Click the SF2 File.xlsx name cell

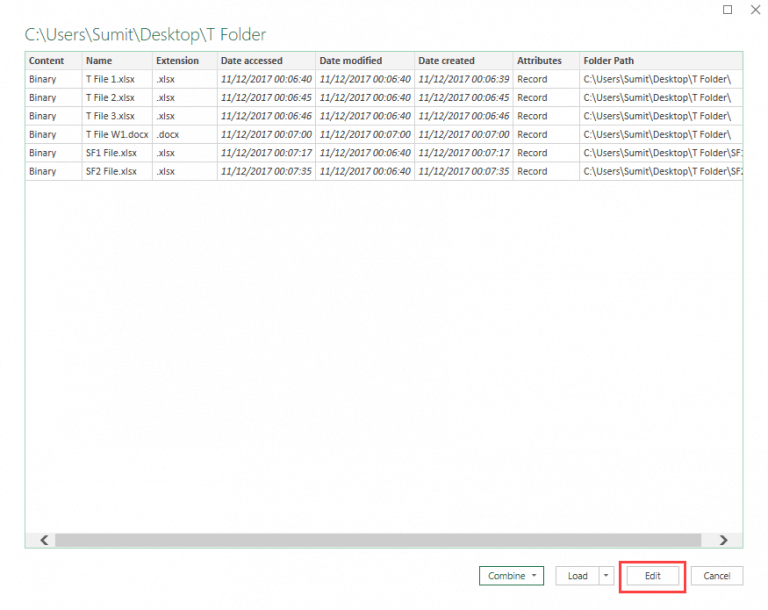pyautogui.click(x=117, y=171)
